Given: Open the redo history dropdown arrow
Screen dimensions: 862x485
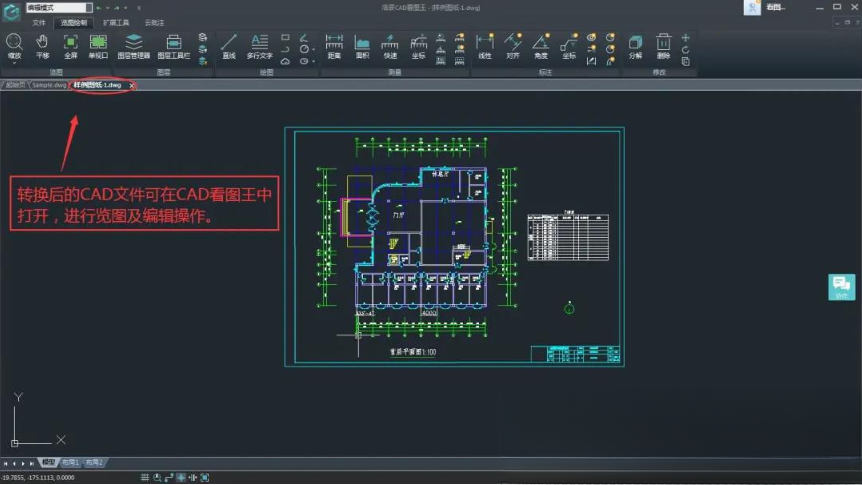Looking at the screenshot, I should (125, 8).
